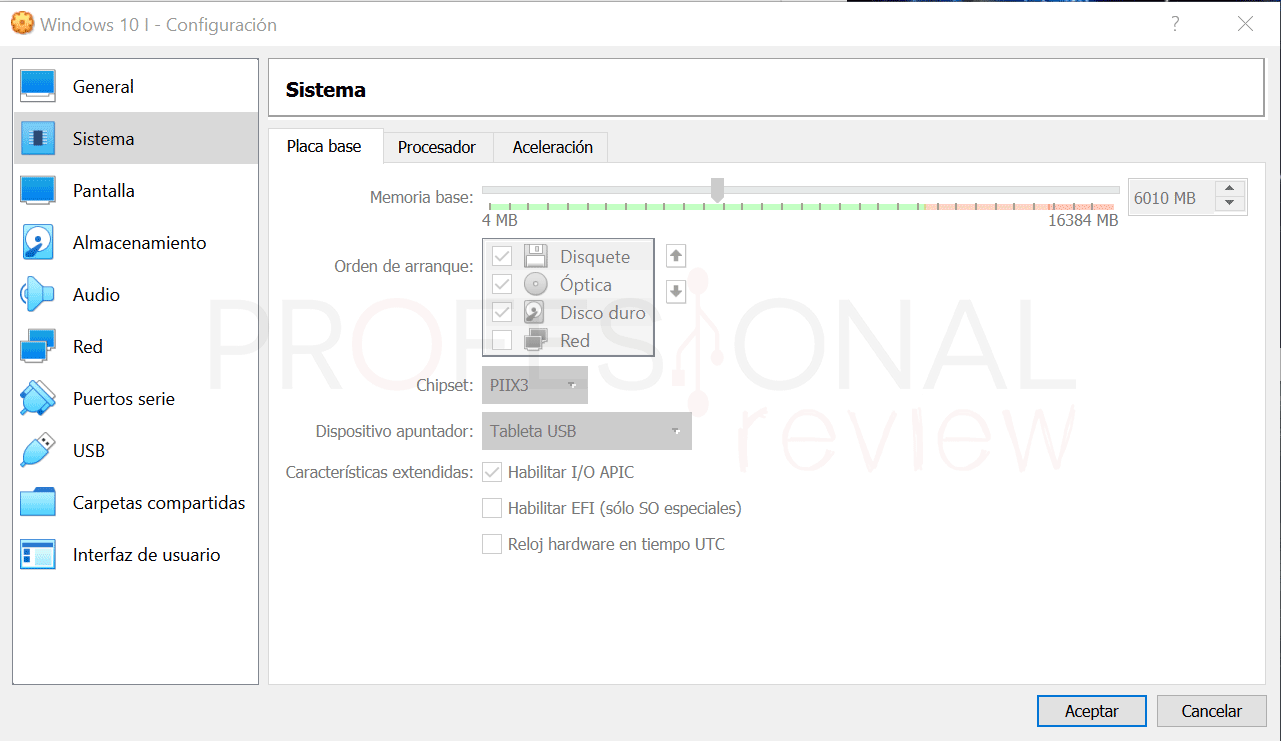1281x741 pixels.
Task: Move boot item up with arrow
Action: pyautogui.click(x=676, y=256)
